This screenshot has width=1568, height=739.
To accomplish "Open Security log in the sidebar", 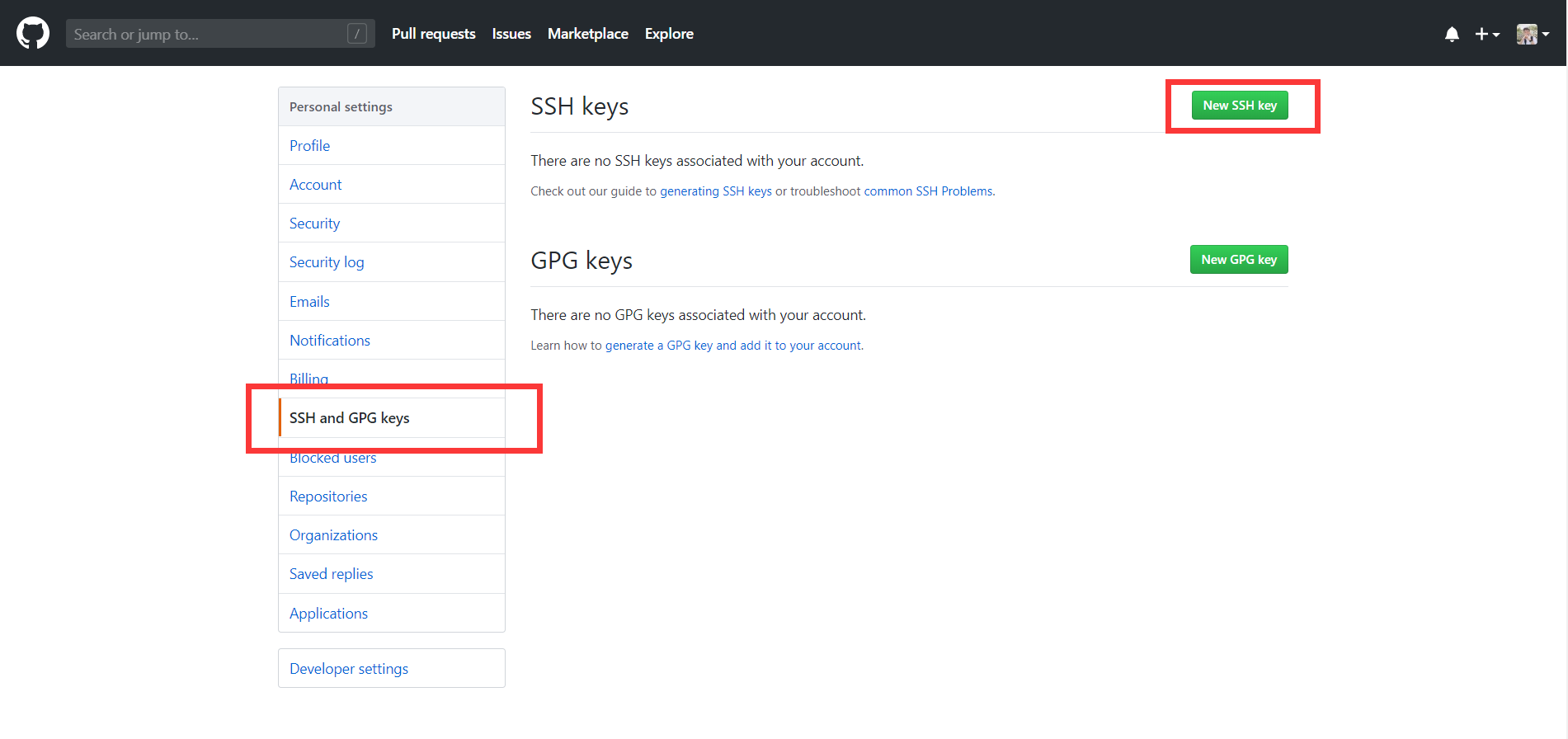I will (x=392, y=262).
